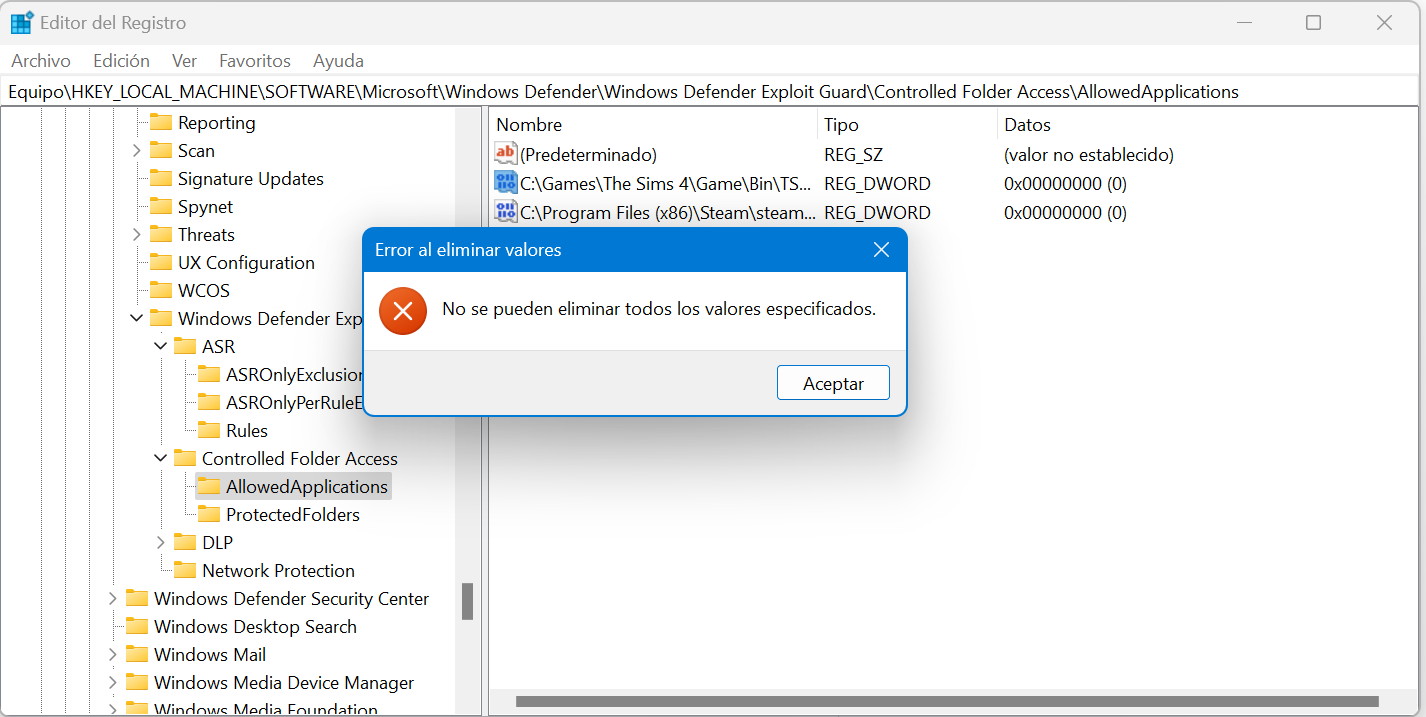1426x717 pixels.
Task: Sort values by the Tipo column header
Action: tap(908, 125)
